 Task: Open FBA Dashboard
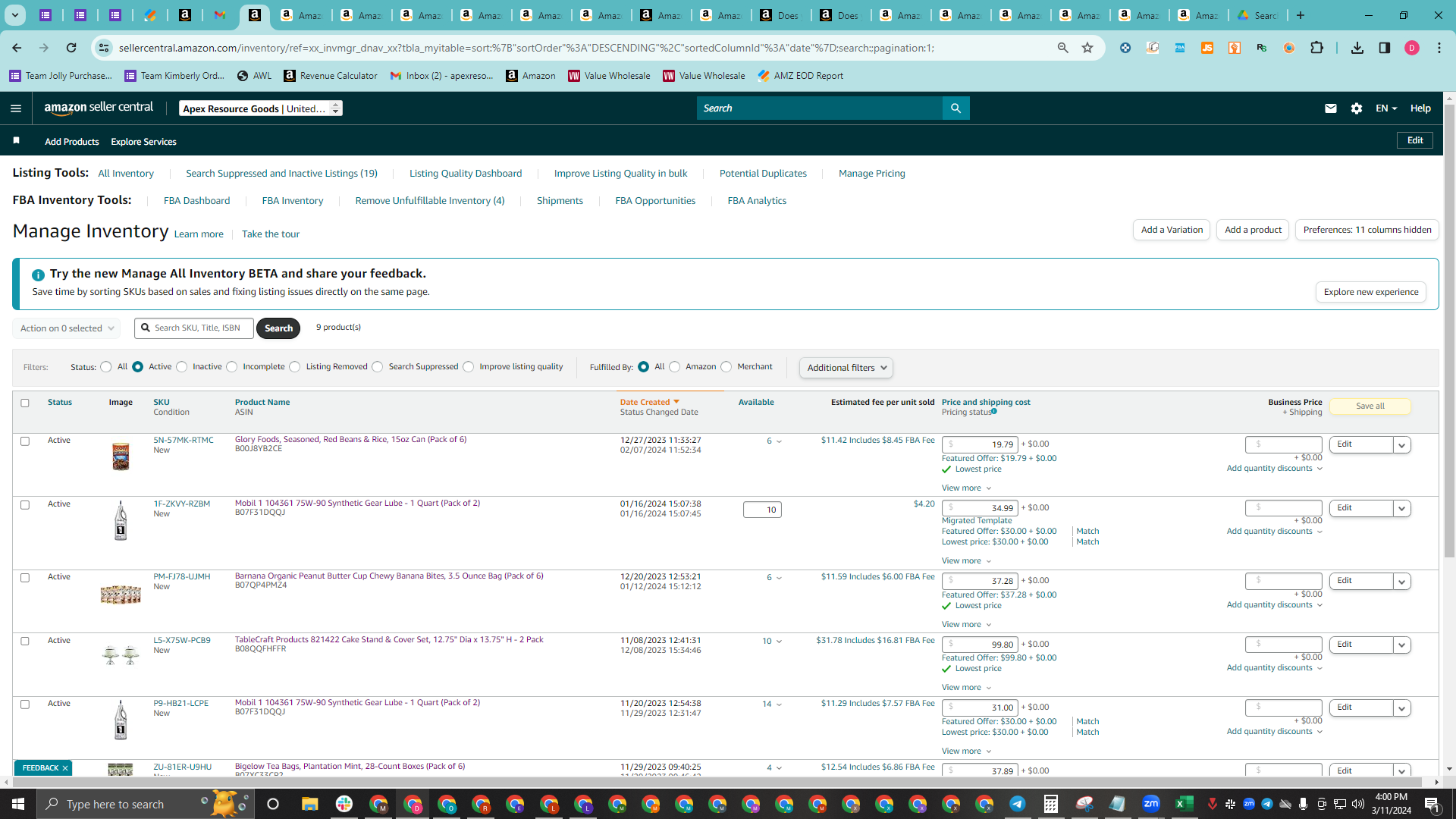196,201
